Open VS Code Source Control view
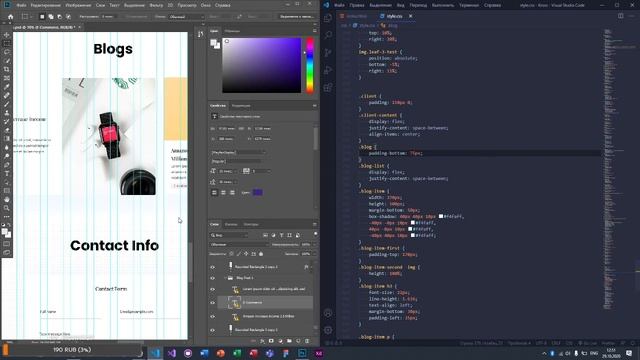 (328, 53)
